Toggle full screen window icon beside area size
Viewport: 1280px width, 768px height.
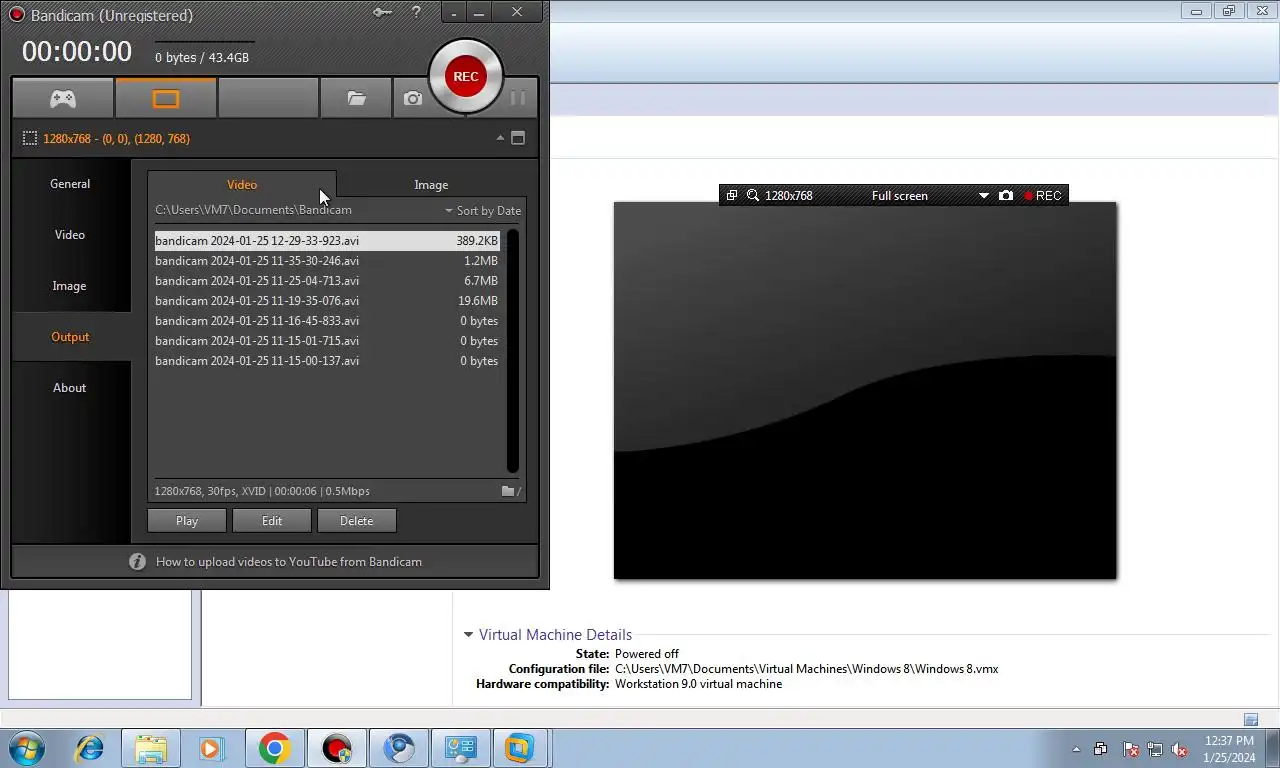pyautogui.click(x=518, y=138)
